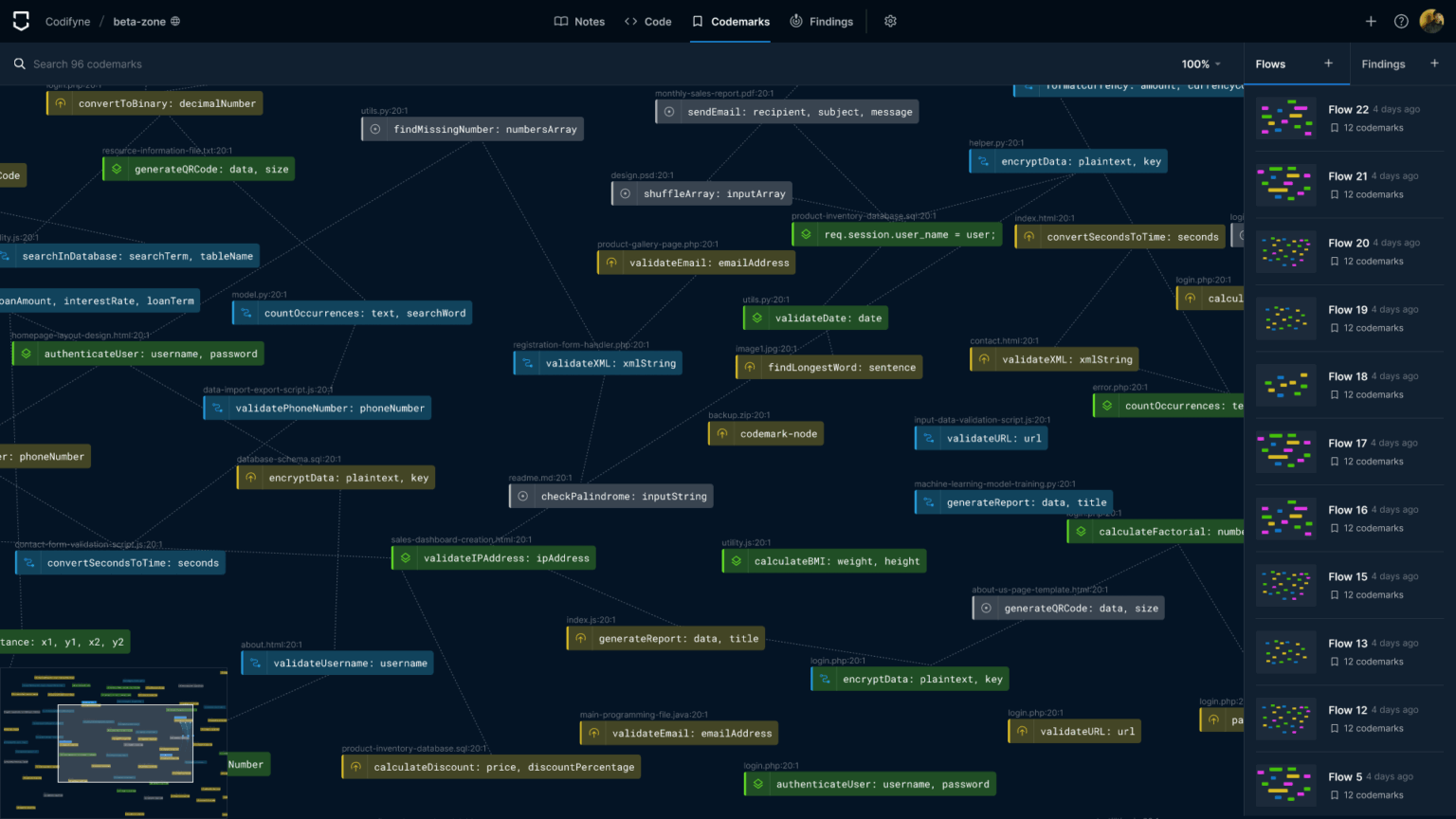The height and width of the screenshot is (819, 1456).
Task: Open the help question mark icon
Action: 1401,21
